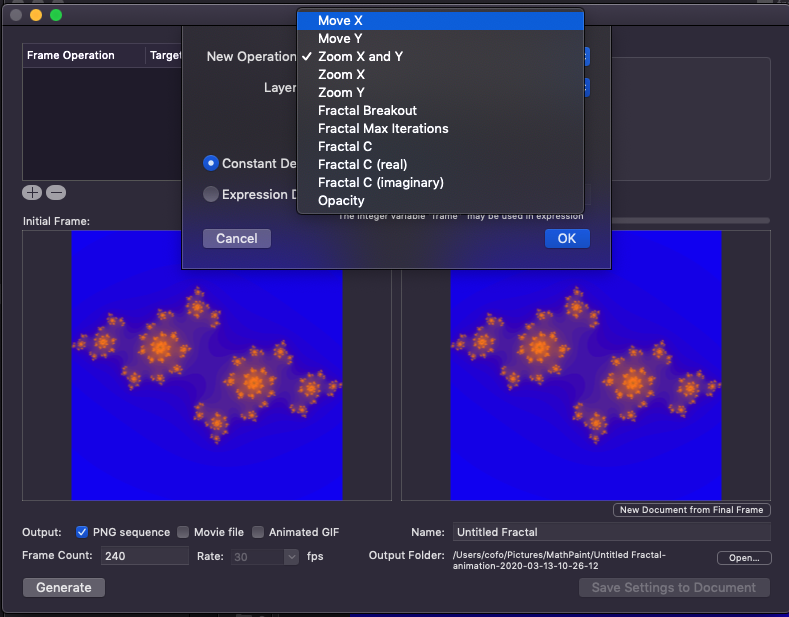Confirm new operation with OK
Screen dimensions: 789x617
click(567, 239)
